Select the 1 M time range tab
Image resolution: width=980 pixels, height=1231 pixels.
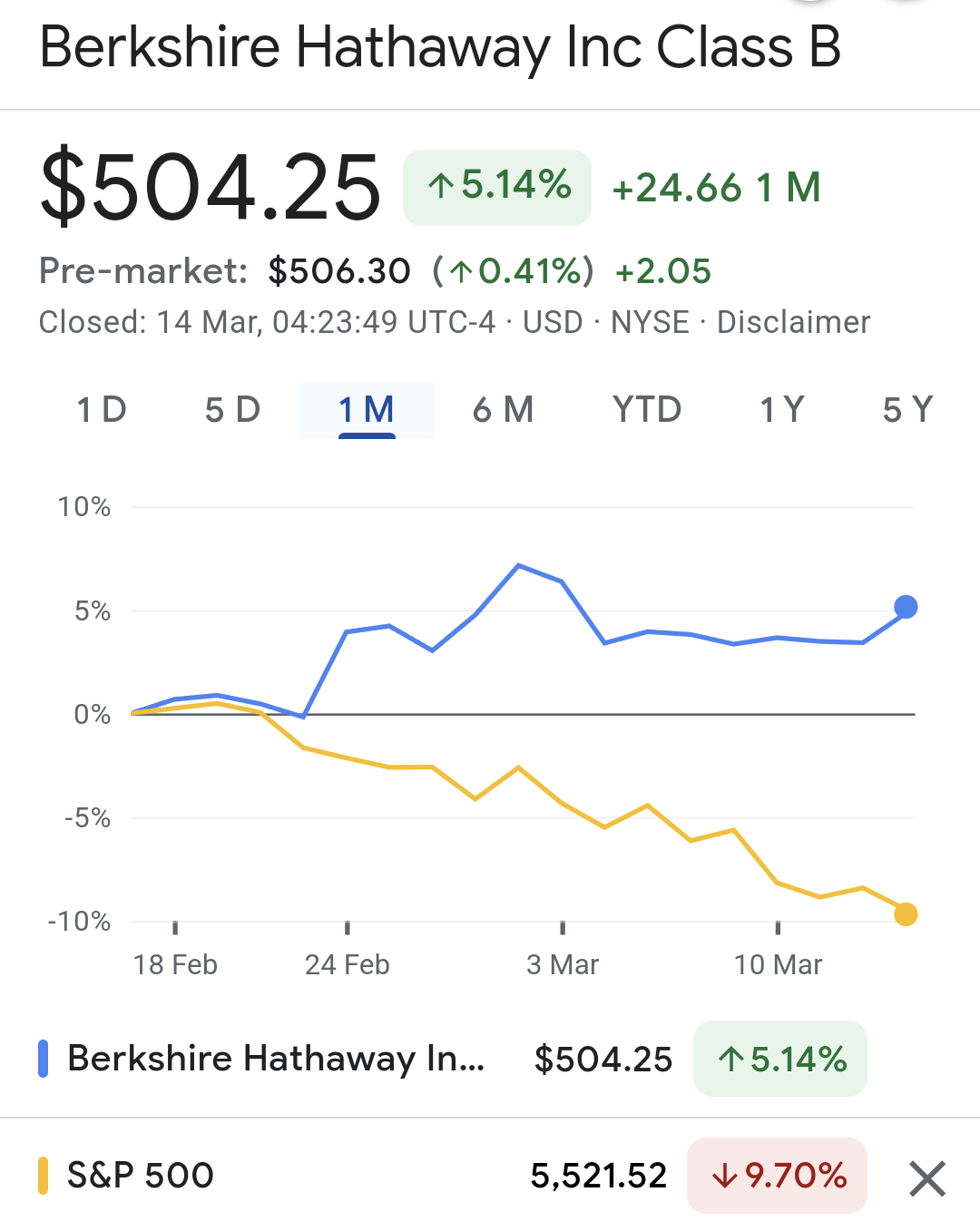click(x=367, y=410)
